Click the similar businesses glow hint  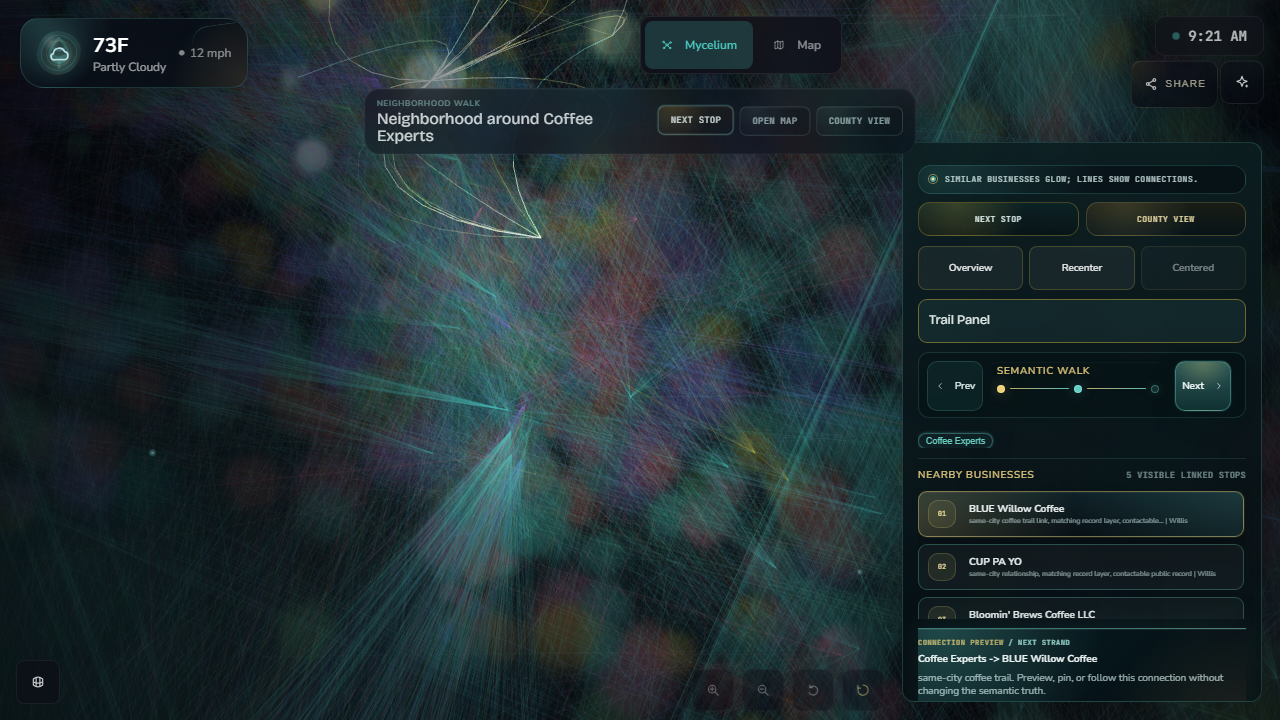click(x=1082, y=179)
